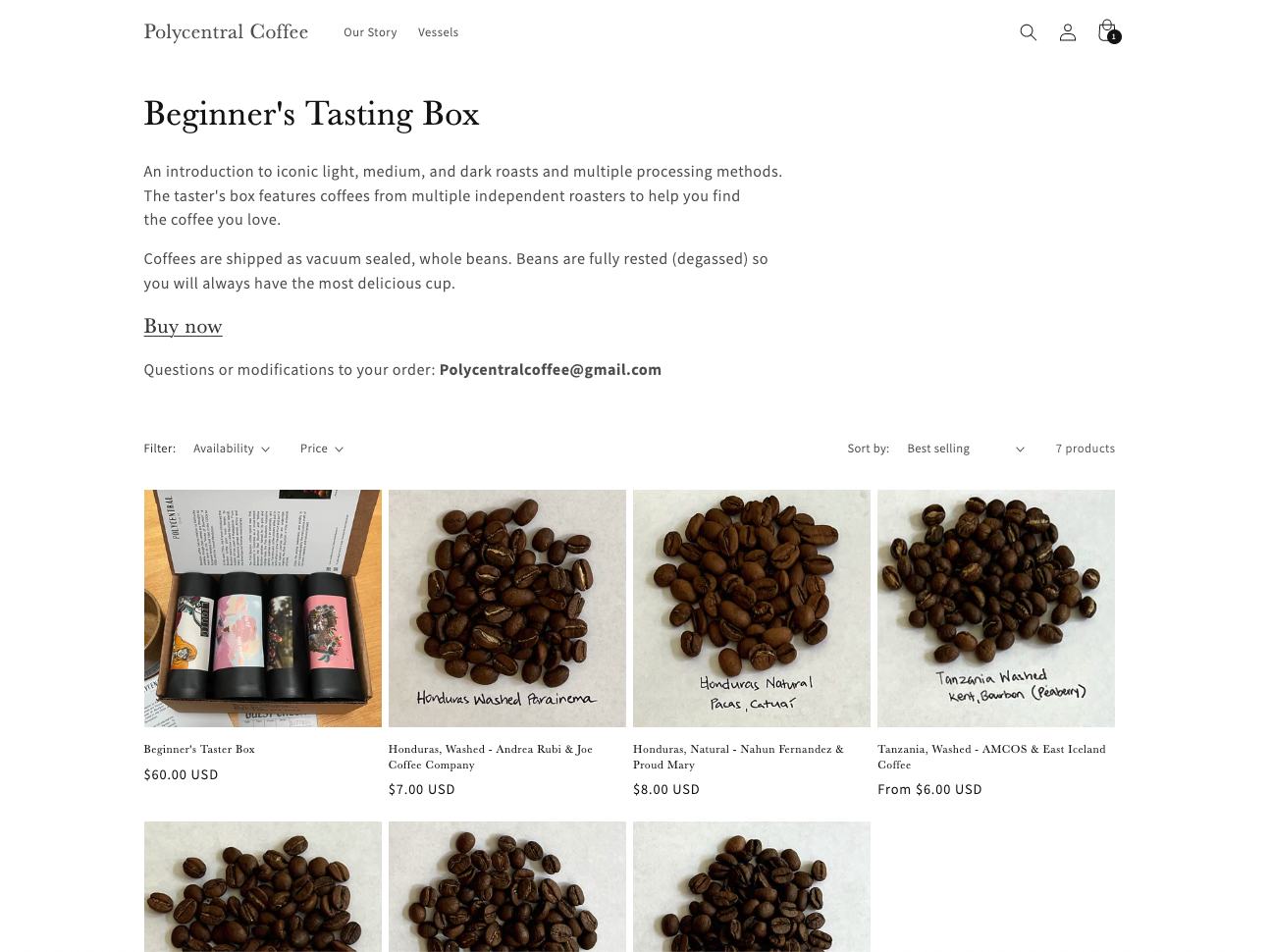Open the search magnifier icon
The height and width of the screenshot is (952, 1272).
tap(1028, 32)
